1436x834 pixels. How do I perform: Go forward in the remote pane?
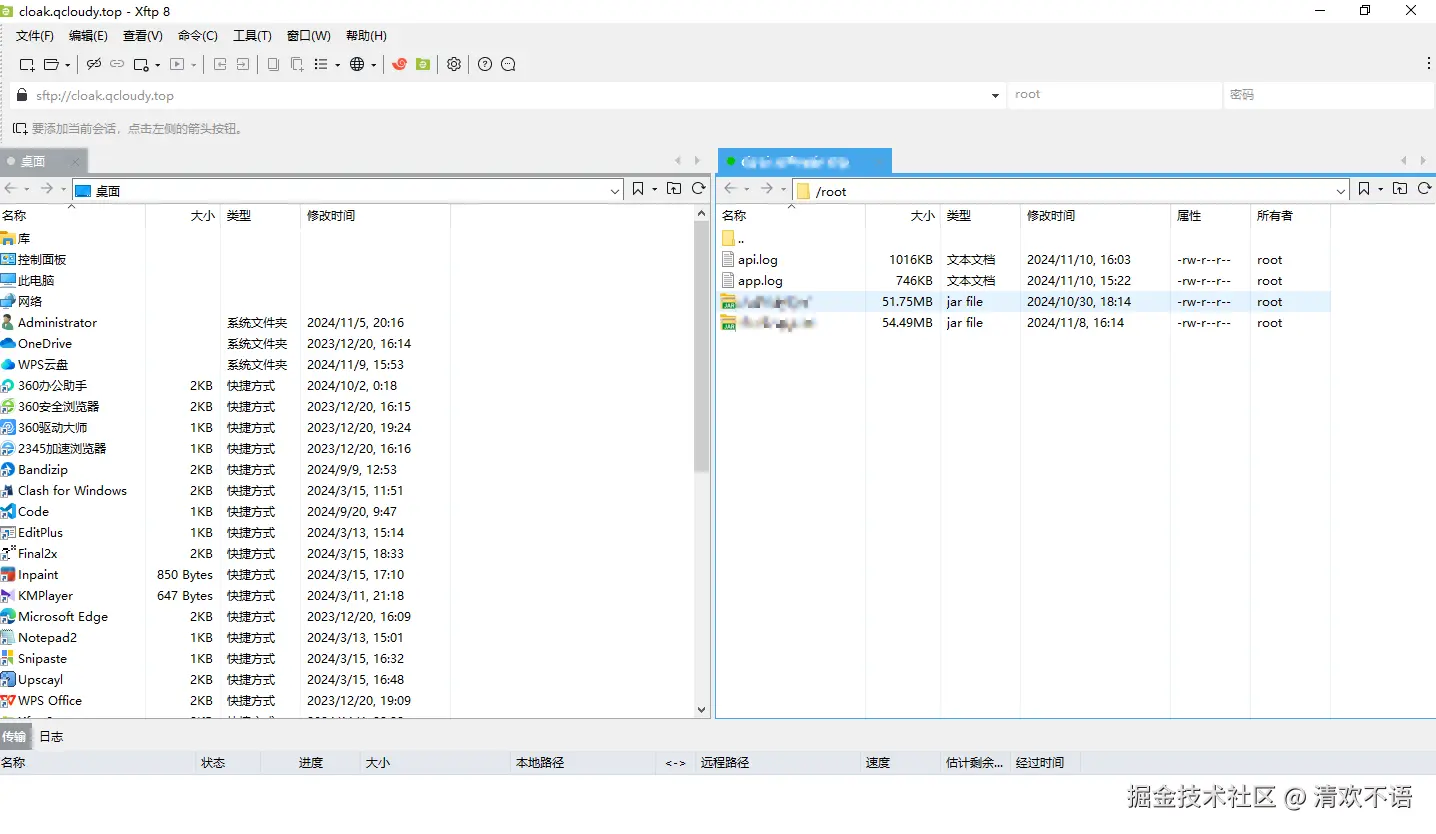(x=766, y=189)
